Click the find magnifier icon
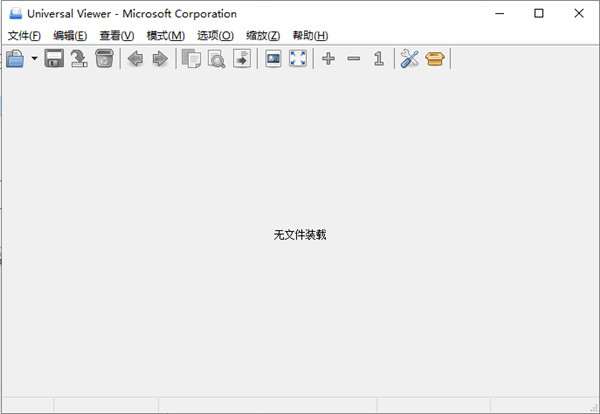Screen dimensions: 600x414 (216, 60)
